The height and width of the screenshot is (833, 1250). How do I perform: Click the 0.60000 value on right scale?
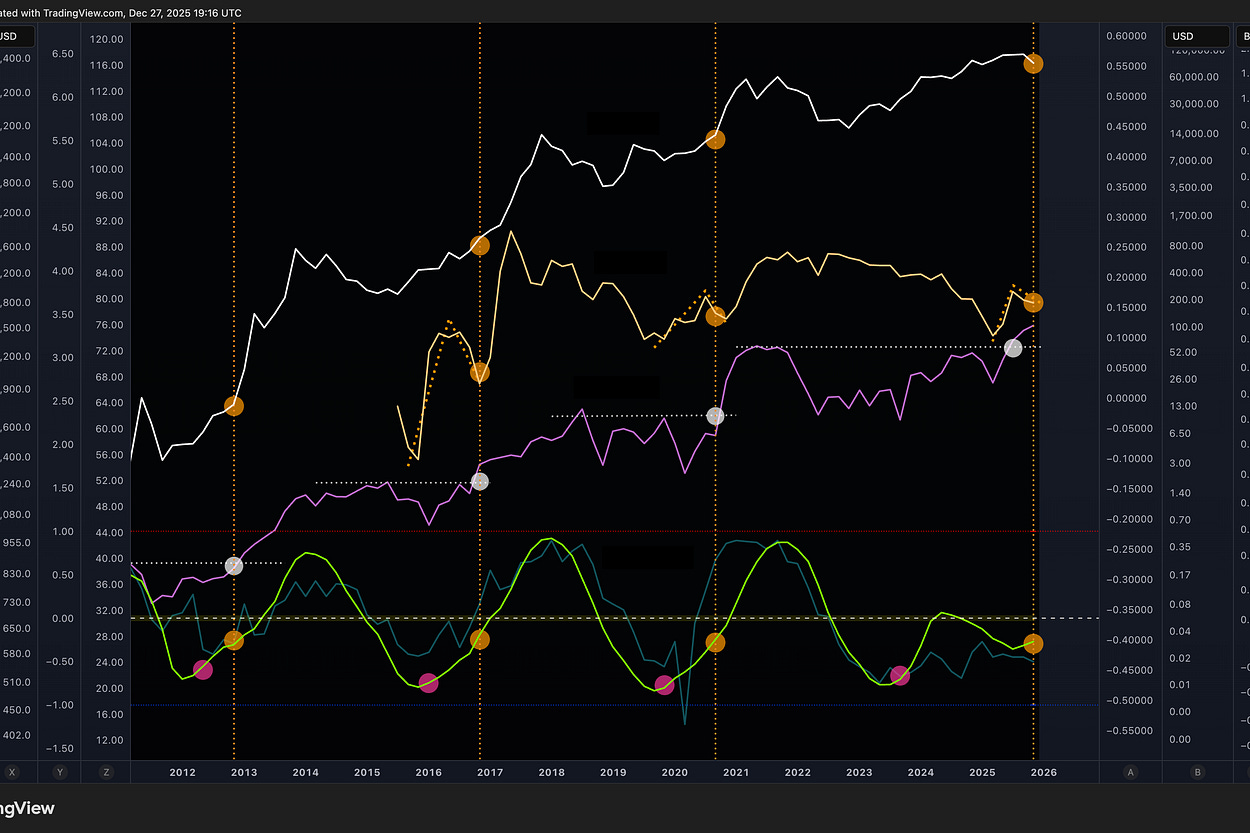click(1125, 36)
